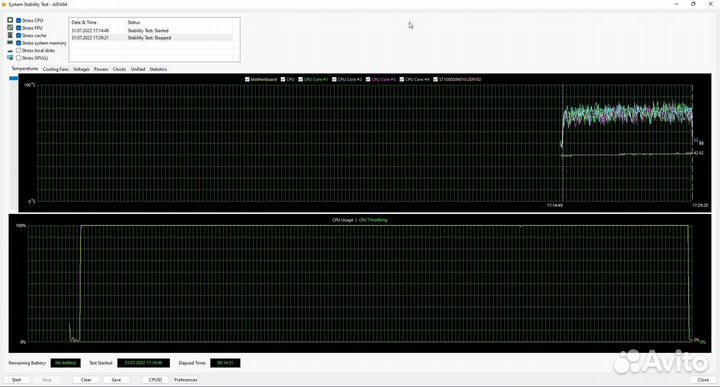
Task: Uncheck the Stress FPU checkbox
Action: (19, 28)
